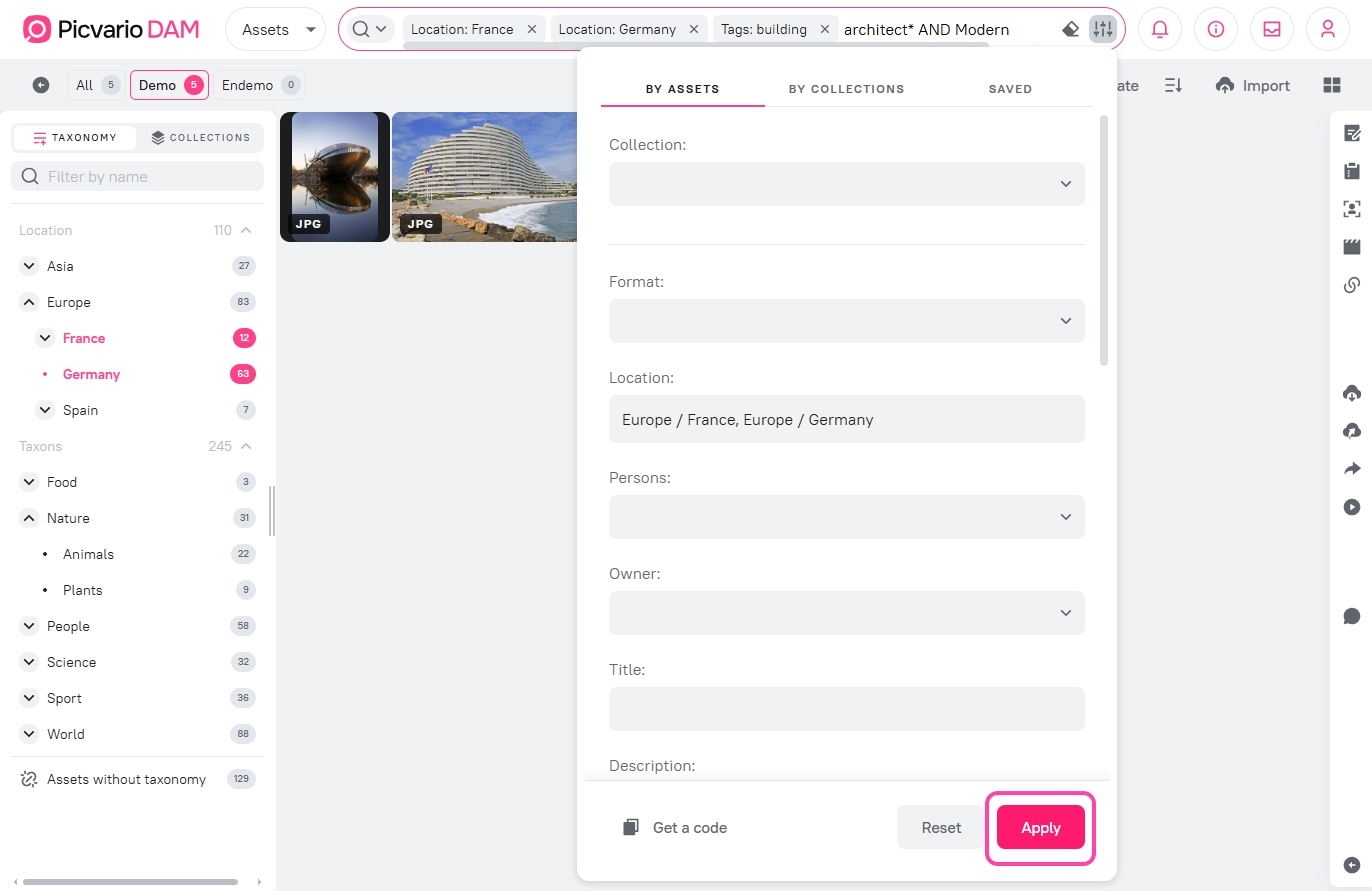Clear the search with the eraser icon

pyautogui.click(x=1070, y=29)
